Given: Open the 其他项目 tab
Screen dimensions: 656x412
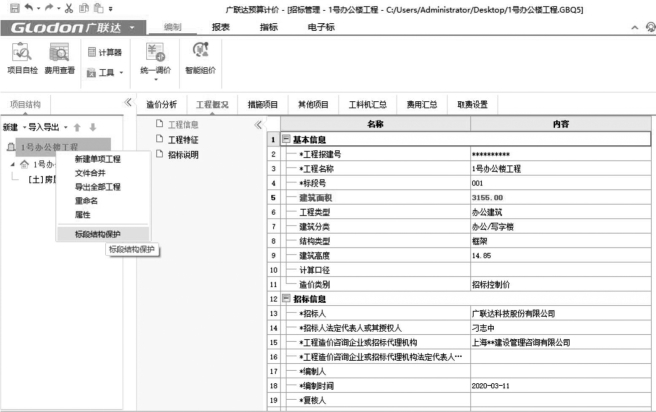Looking at the screenshot, I should click(313, 105).
